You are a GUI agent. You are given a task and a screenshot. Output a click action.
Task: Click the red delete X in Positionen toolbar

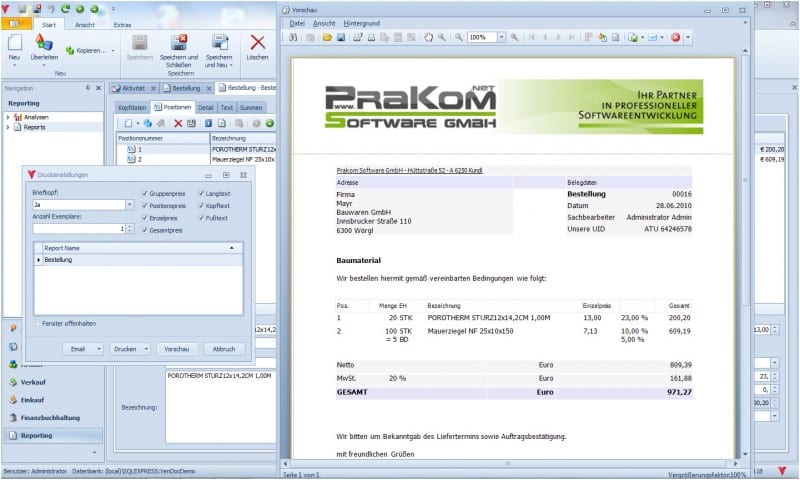[x=178, y=122]
